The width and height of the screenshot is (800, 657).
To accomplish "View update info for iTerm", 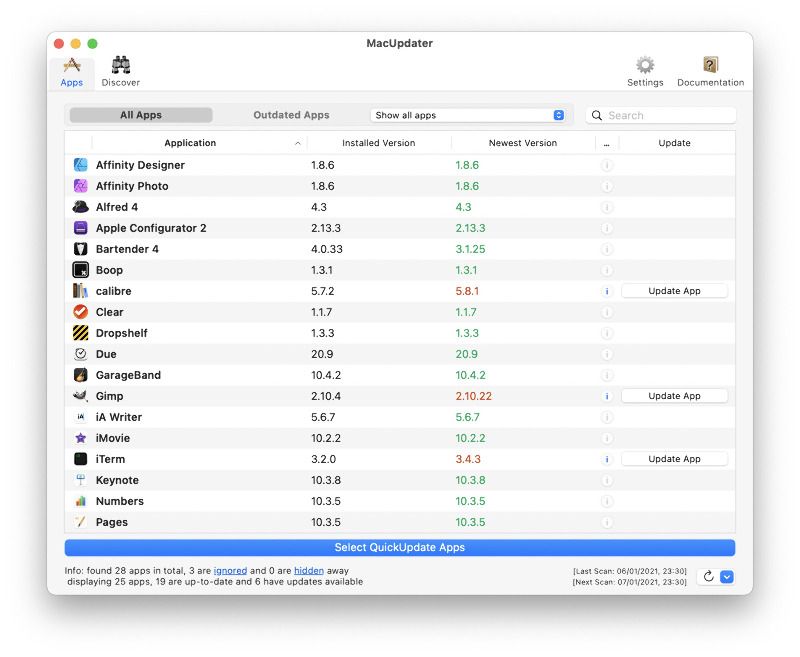I will [606, 459].
